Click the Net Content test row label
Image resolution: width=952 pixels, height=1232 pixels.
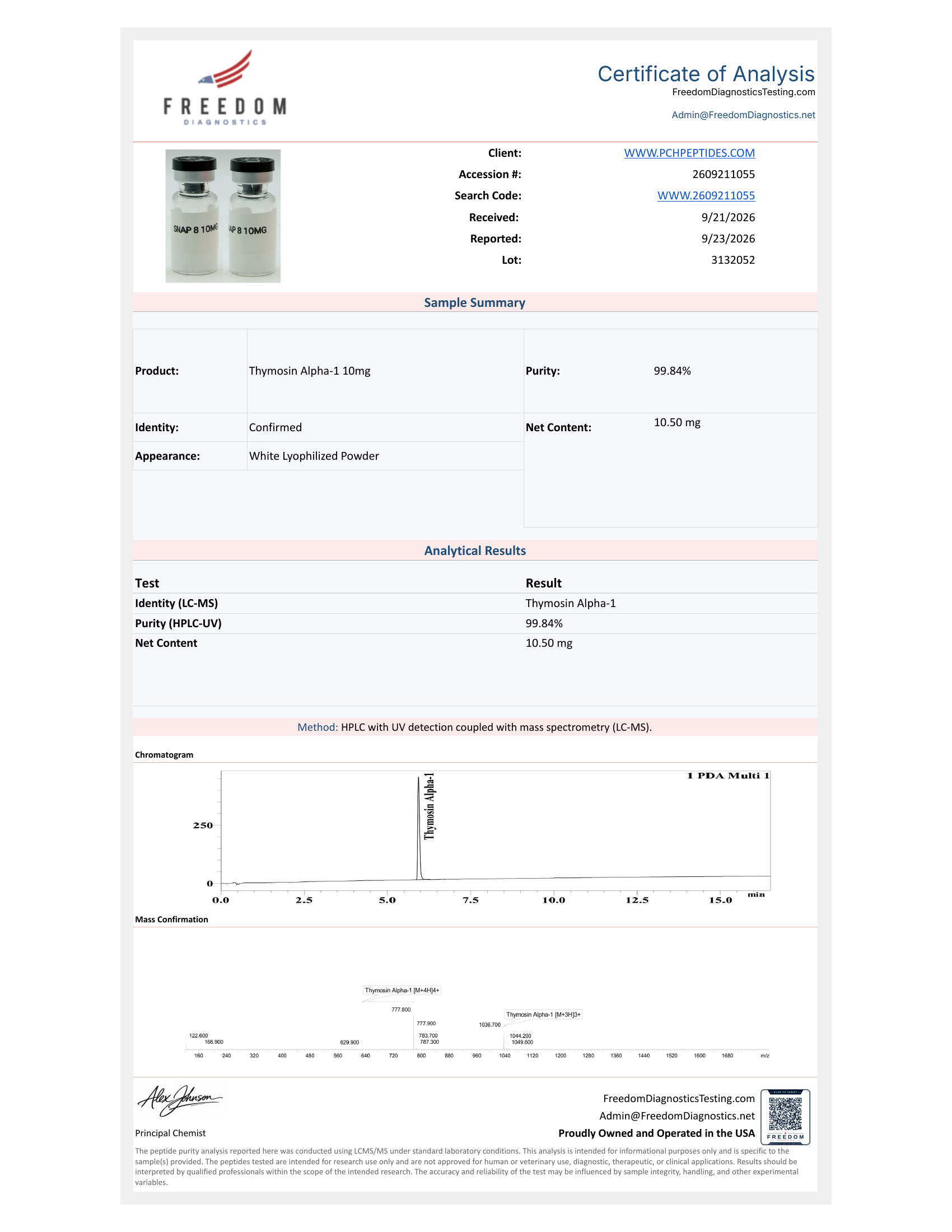click(x=166, y=643)
